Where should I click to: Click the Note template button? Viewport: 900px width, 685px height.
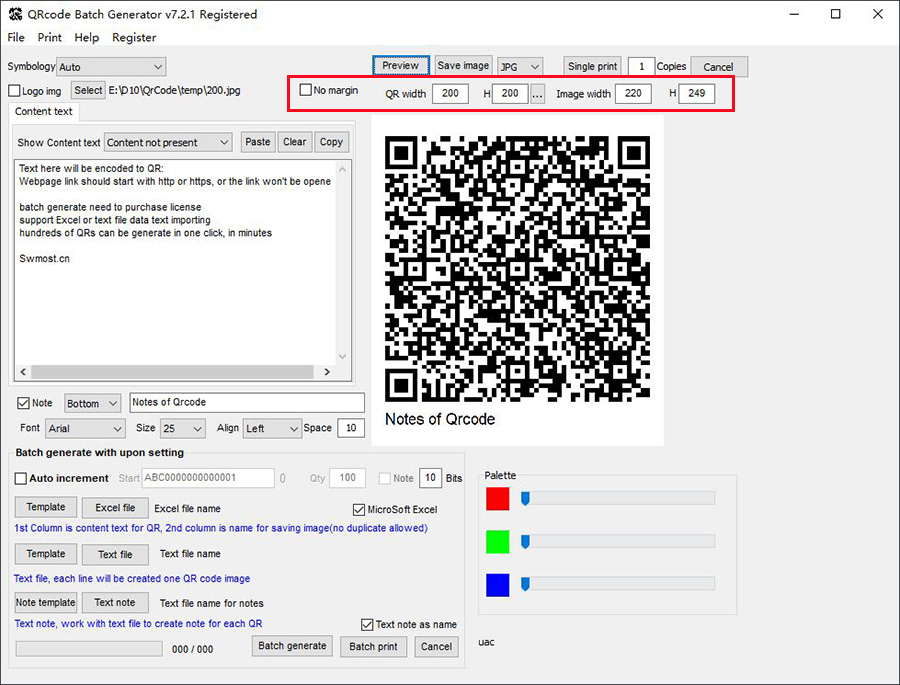[x=45, y=602]
